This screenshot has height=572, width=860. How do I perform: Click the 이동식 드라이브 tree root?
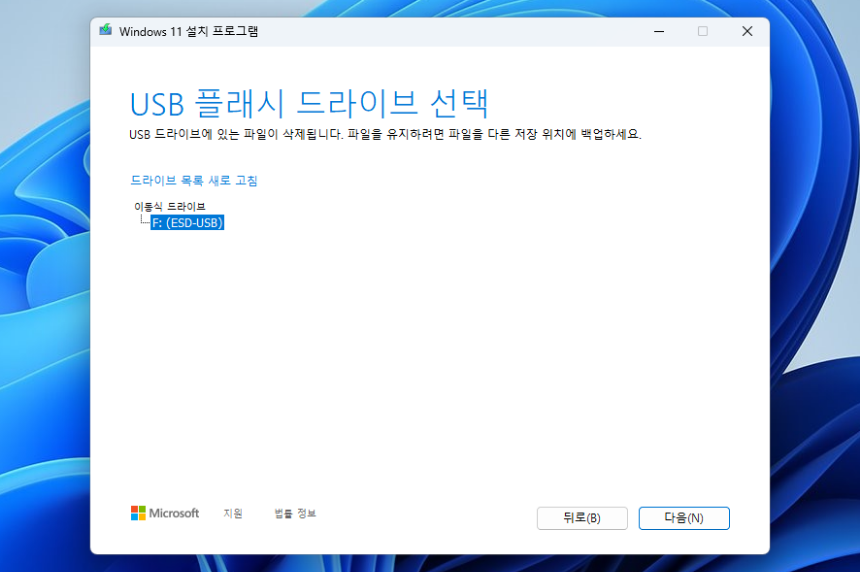pos(169,207)
